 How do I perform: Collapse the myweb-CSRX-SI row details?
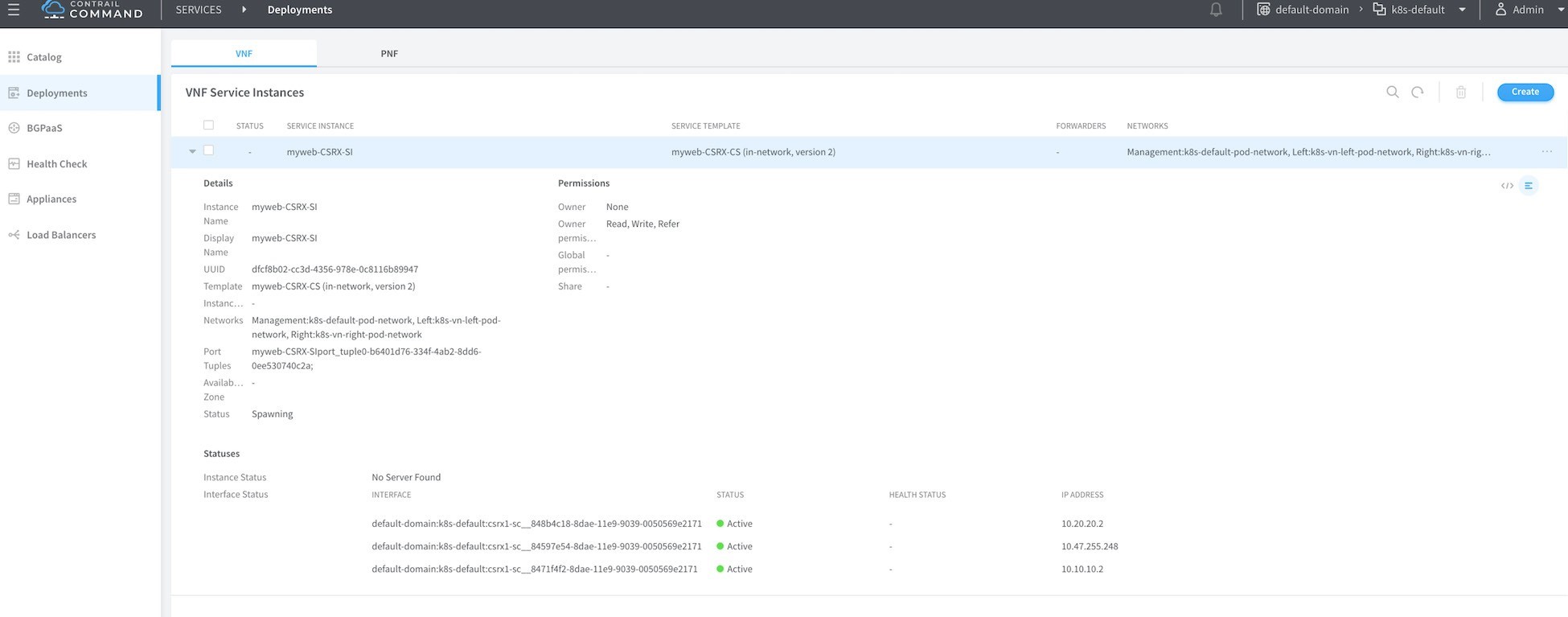click(192, 151)
